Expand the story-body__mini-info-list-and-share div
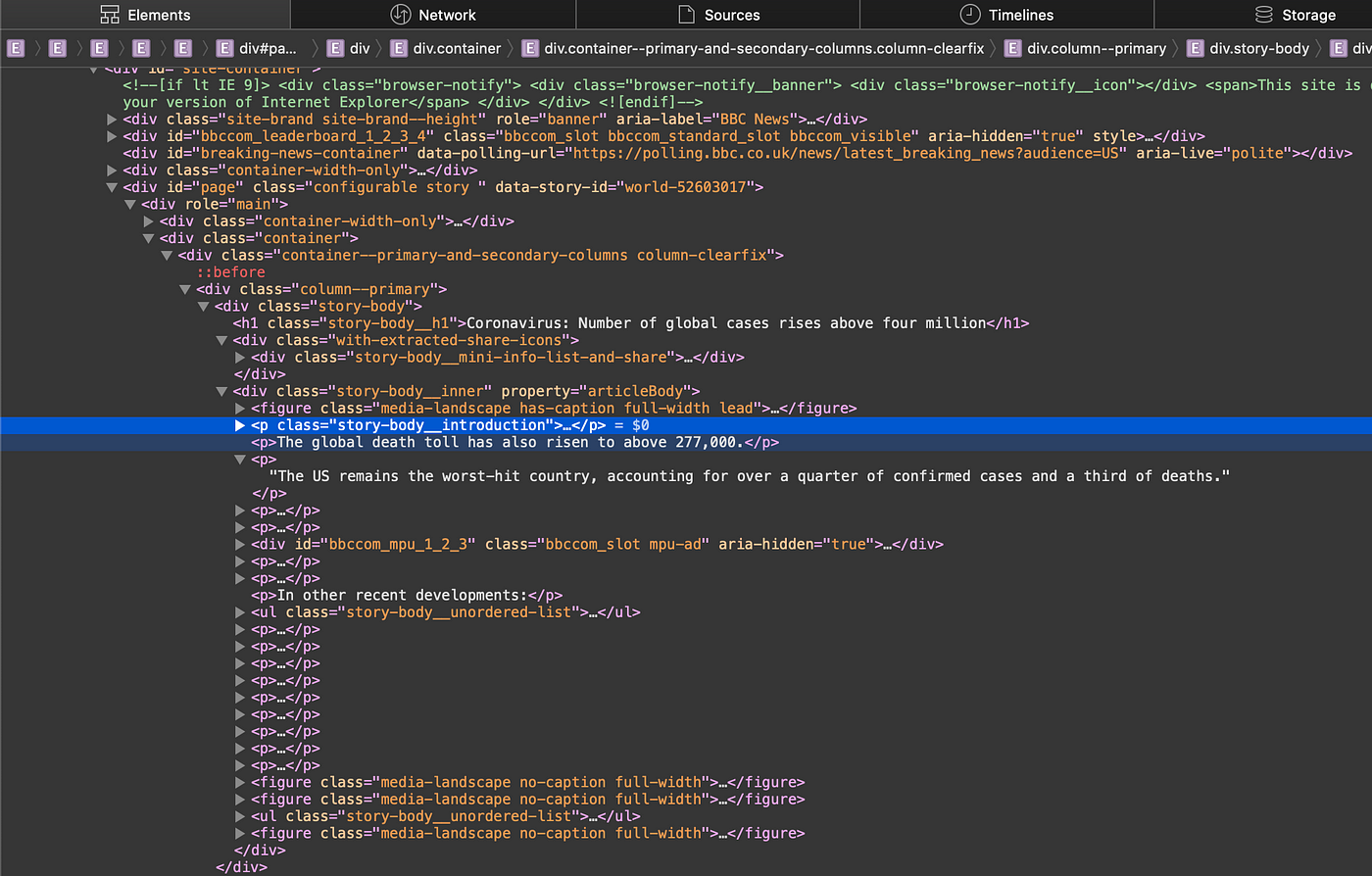 click(240, 358)
